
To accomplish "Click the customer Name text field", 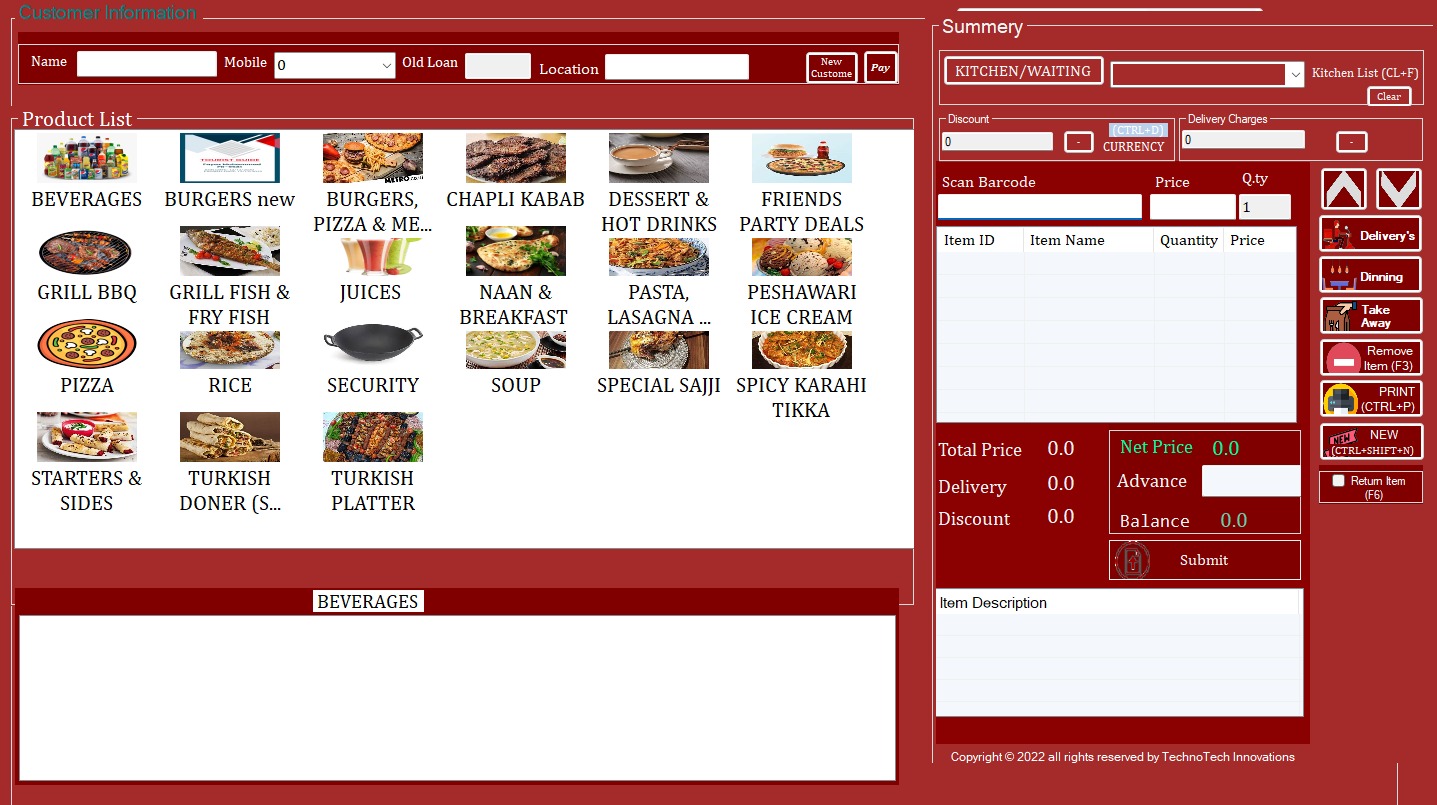I will (147, 64).
